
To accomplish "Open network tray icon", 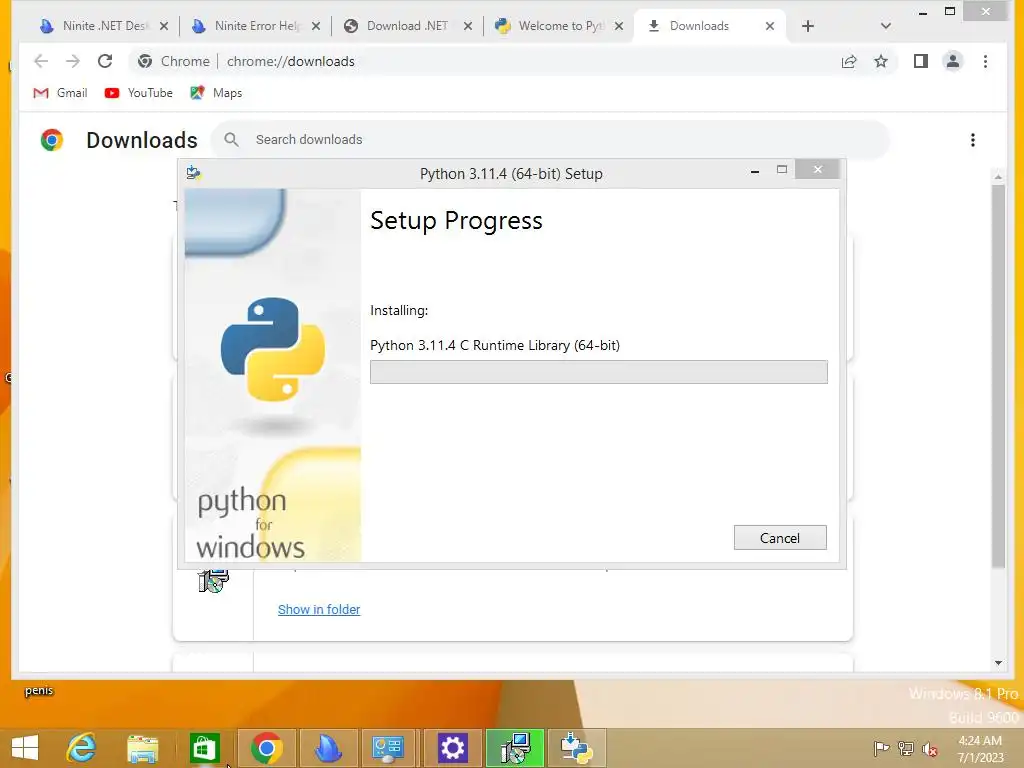I will click(x=906, y=748).
